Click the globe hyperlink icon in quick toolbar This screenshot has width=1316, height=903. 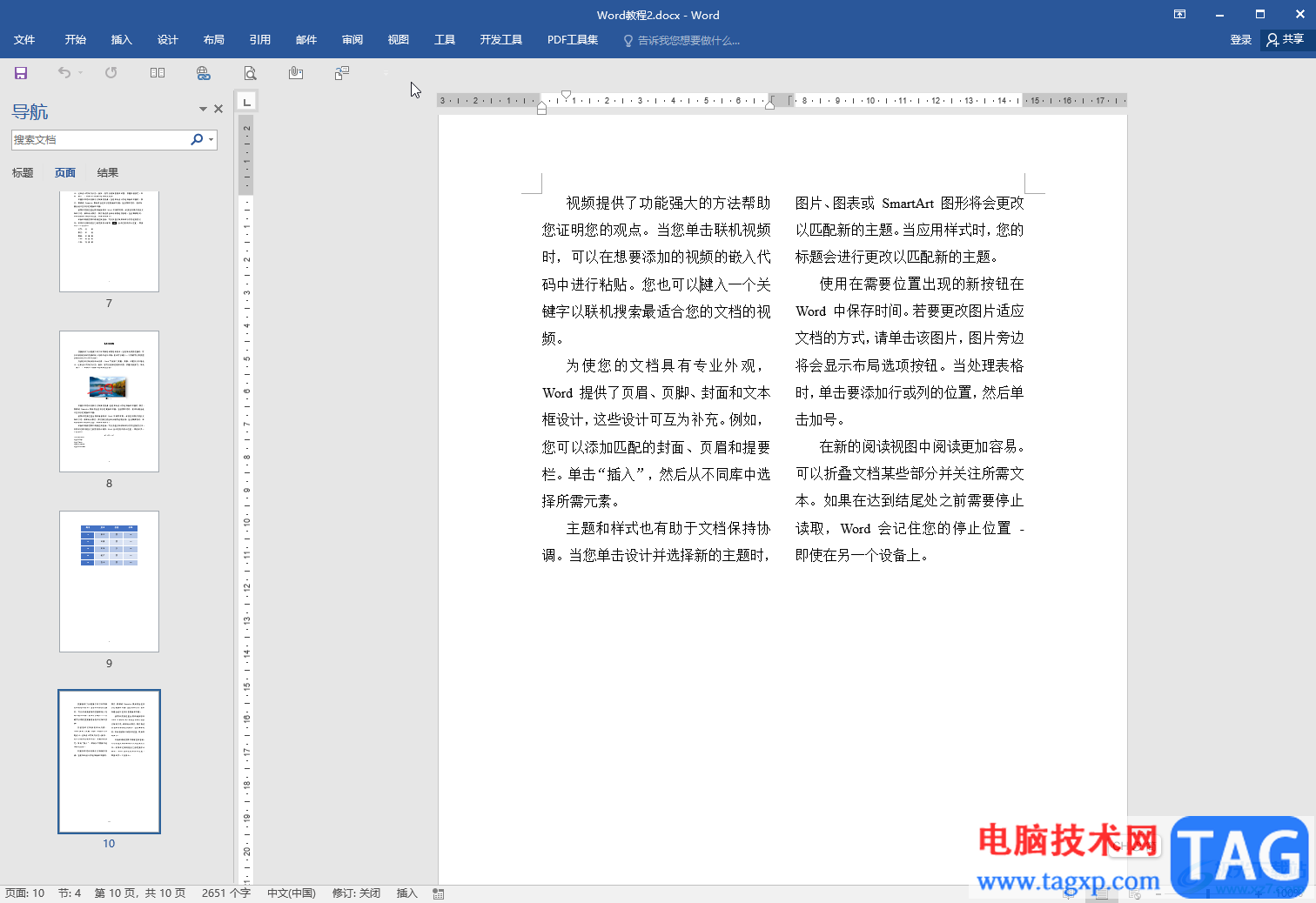point(204,73)
